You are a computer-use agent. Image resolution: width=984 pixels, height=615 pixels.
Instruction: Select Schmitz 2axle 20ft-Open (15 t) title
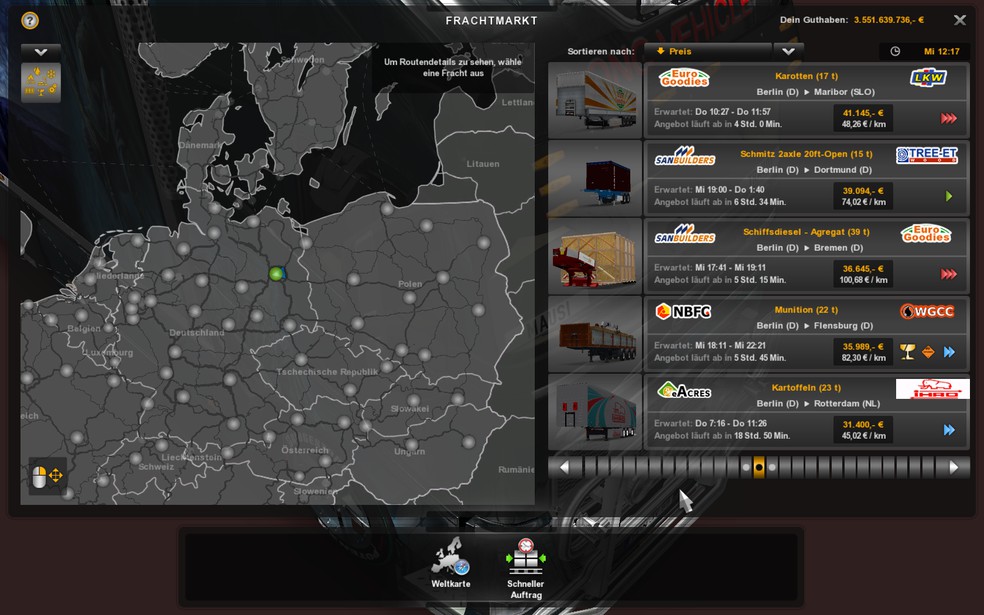[x=806, y=154]
